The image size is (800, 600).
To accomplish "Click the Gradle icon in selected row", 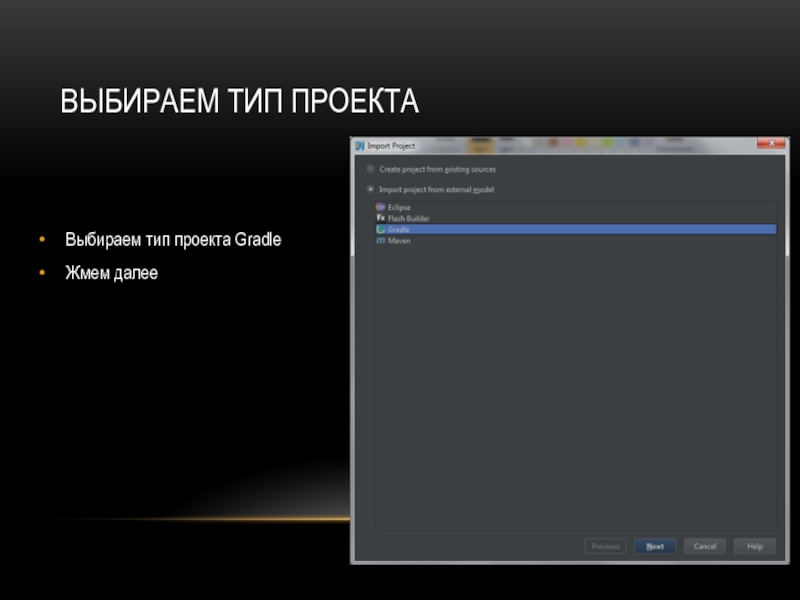I will point(381,230).
